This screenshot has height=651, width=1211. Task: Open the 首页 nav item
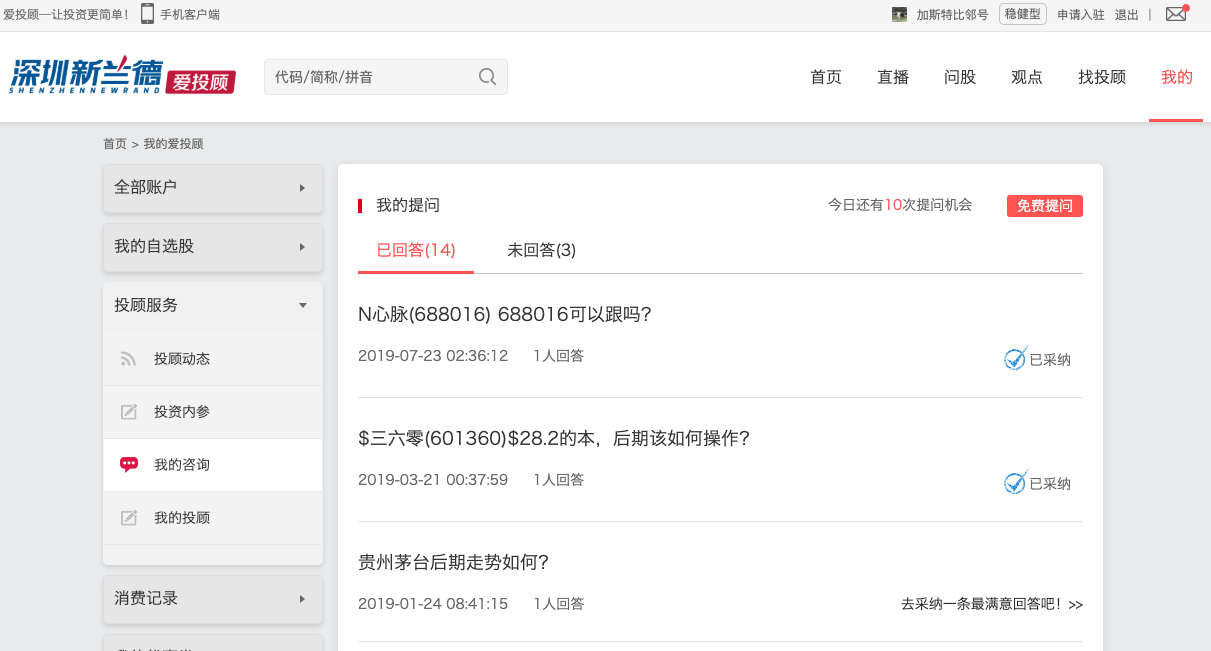(x=826, y=77)
